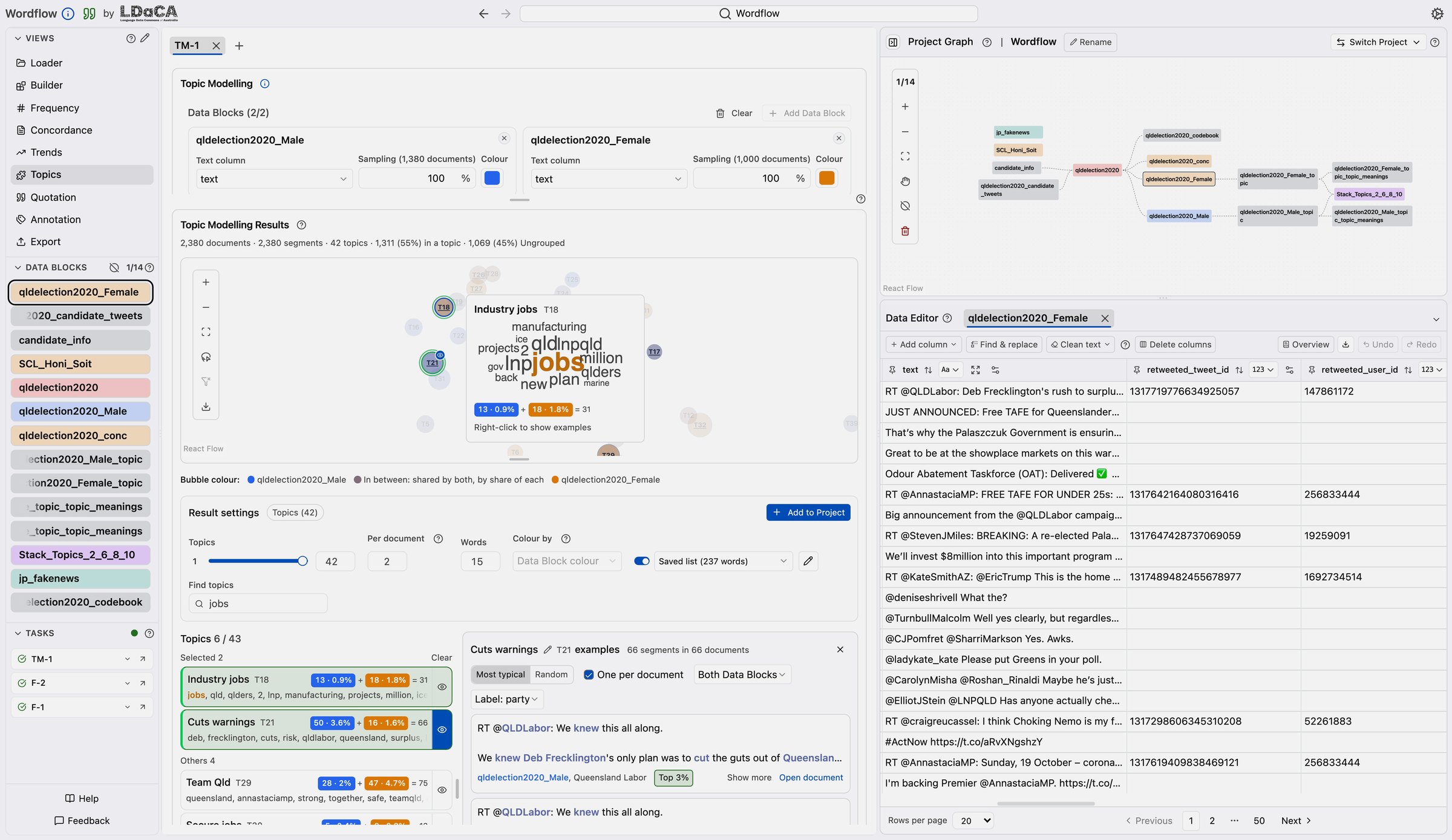Open the Concordance view

pos(82,131)
